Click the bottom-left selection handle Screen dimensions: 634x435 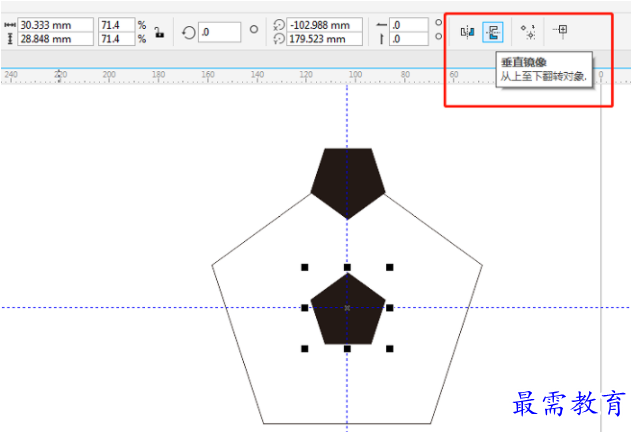(305, 348)
